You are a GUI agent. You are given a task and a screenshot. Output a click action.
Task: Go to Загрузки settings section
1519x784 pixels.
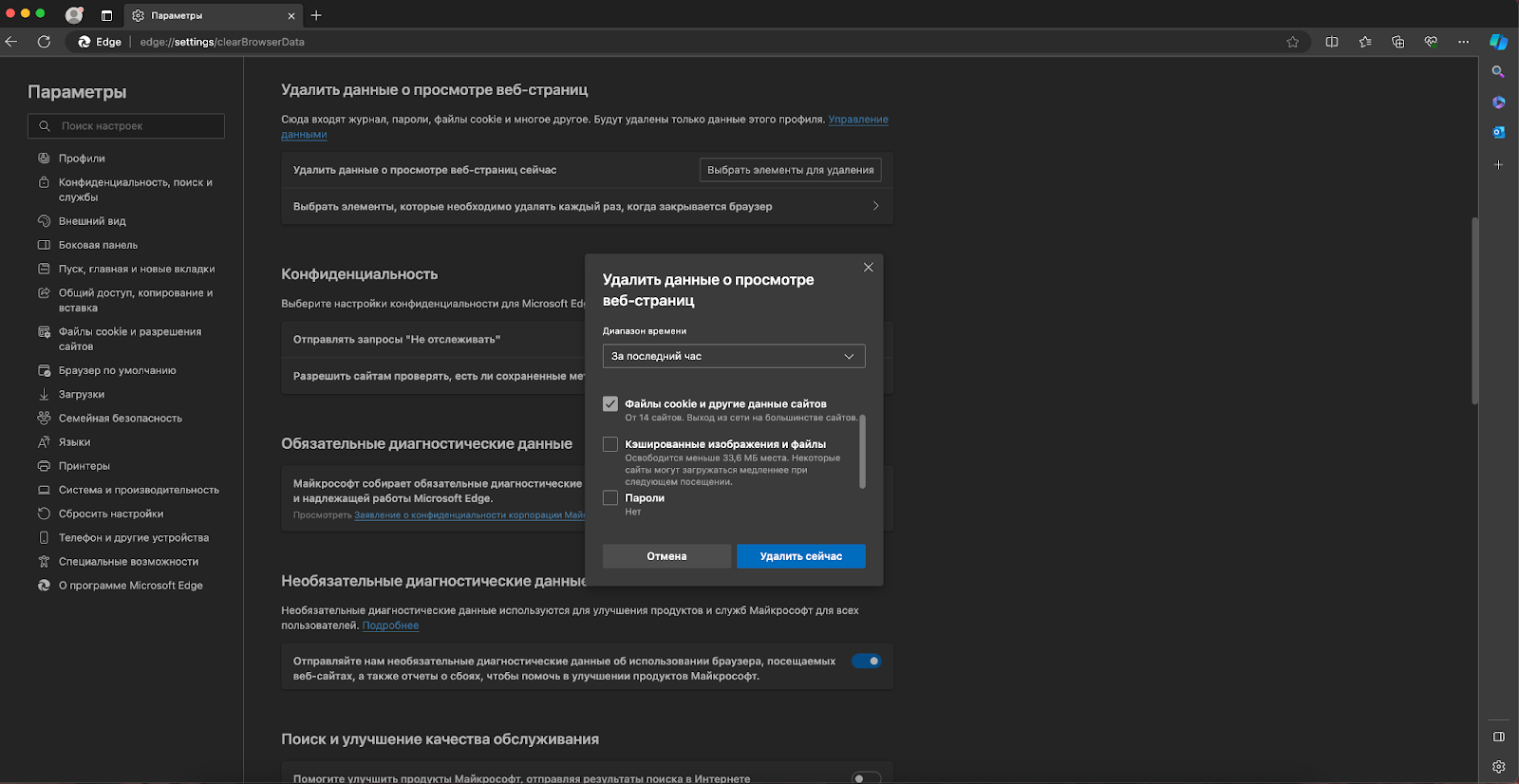[82, 395]
